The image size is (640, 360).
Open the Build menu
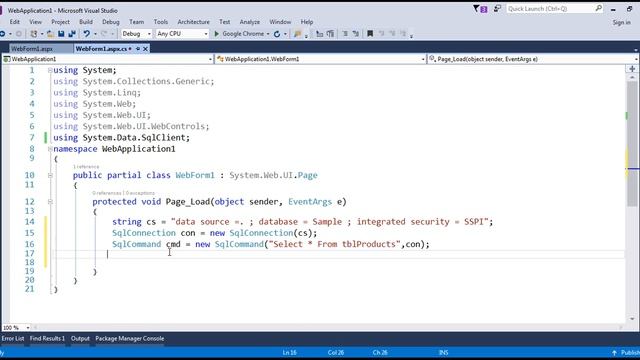point(86,22)
